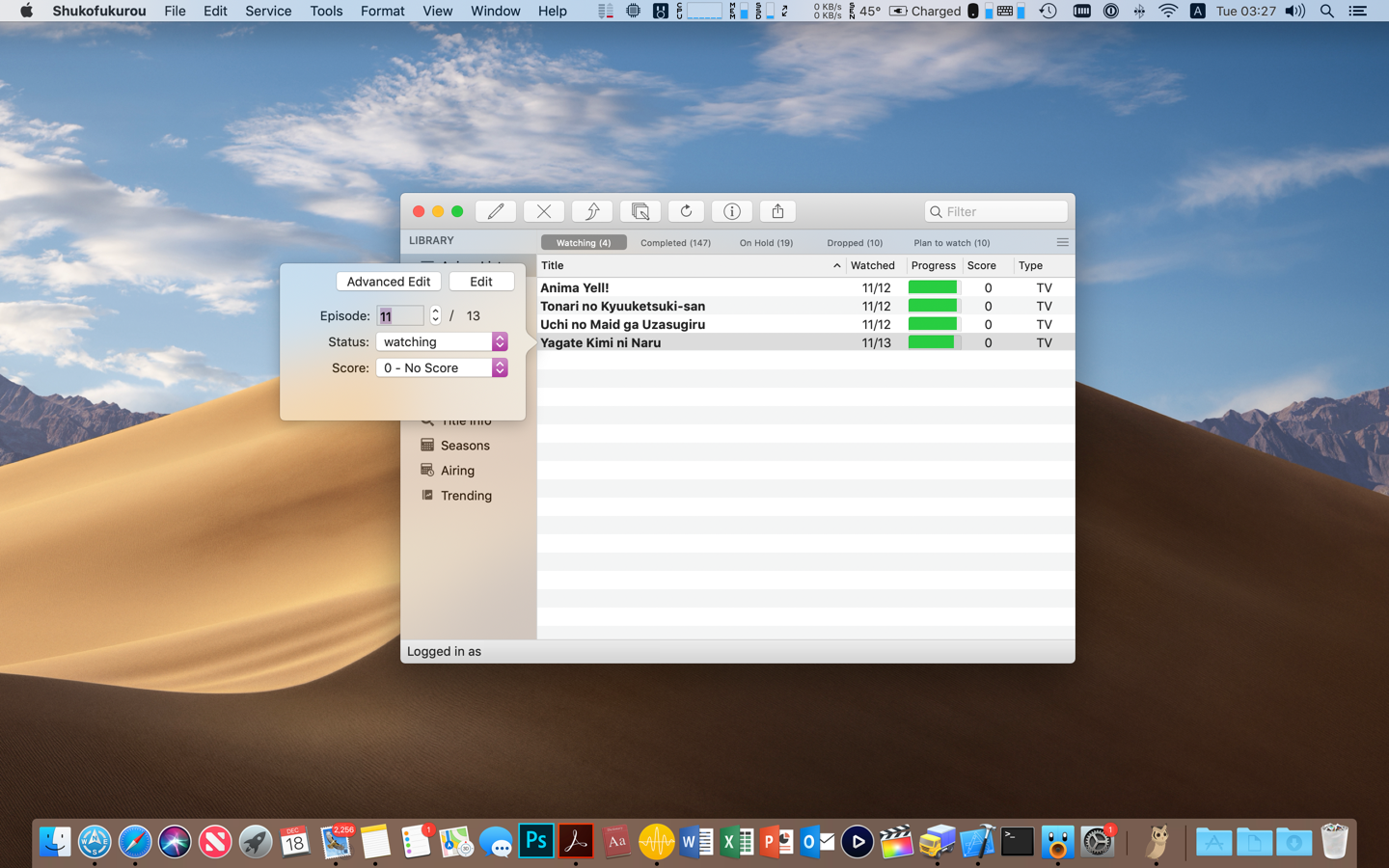Click the Yagate Kimi ni Naru progress bar
The image size is (1389, 868).
(x=934, y=342)
